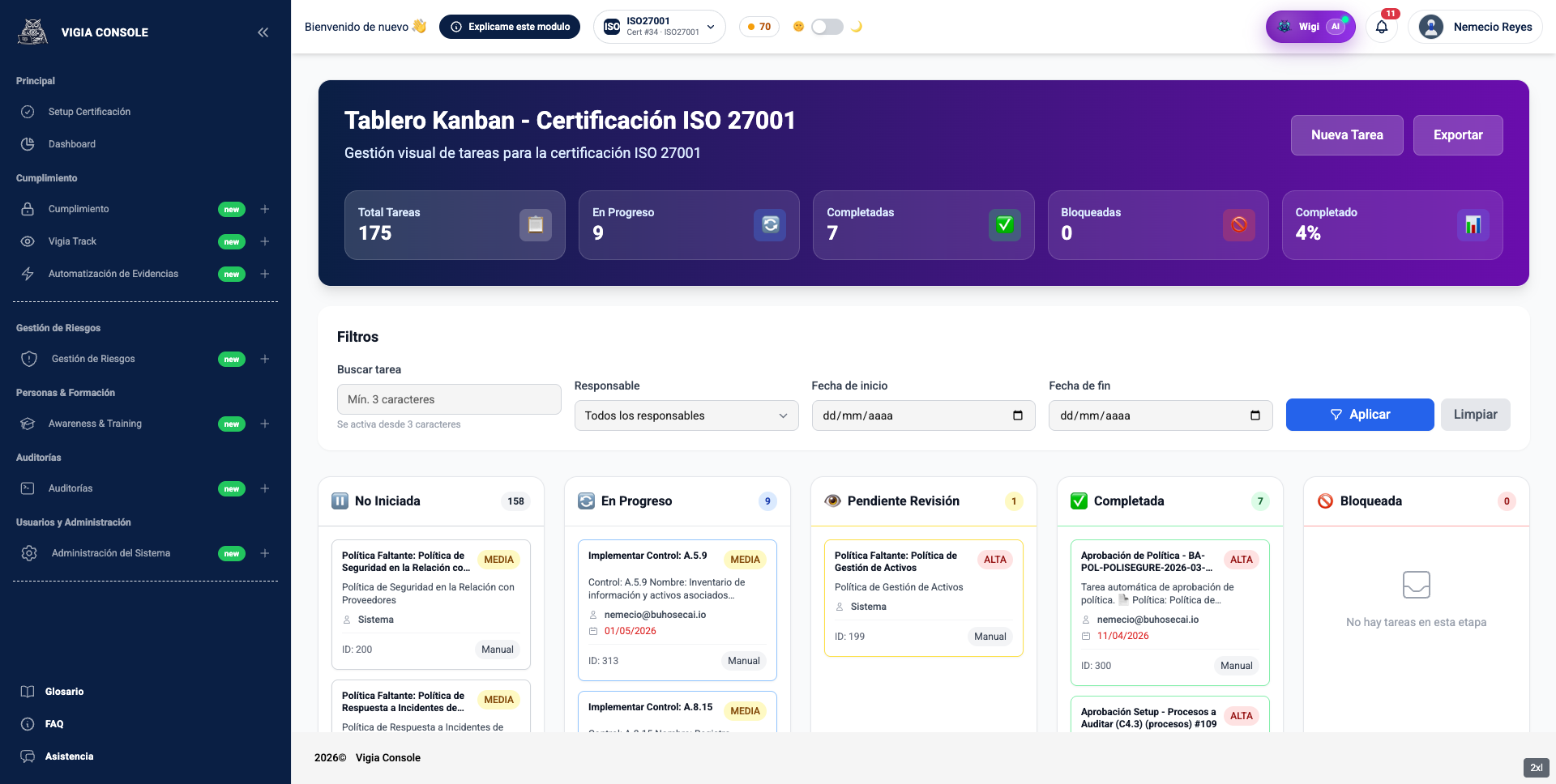Screen dimensions: 1556x784
Task: Open the Wigi AI assistant
Action: 1310,27
